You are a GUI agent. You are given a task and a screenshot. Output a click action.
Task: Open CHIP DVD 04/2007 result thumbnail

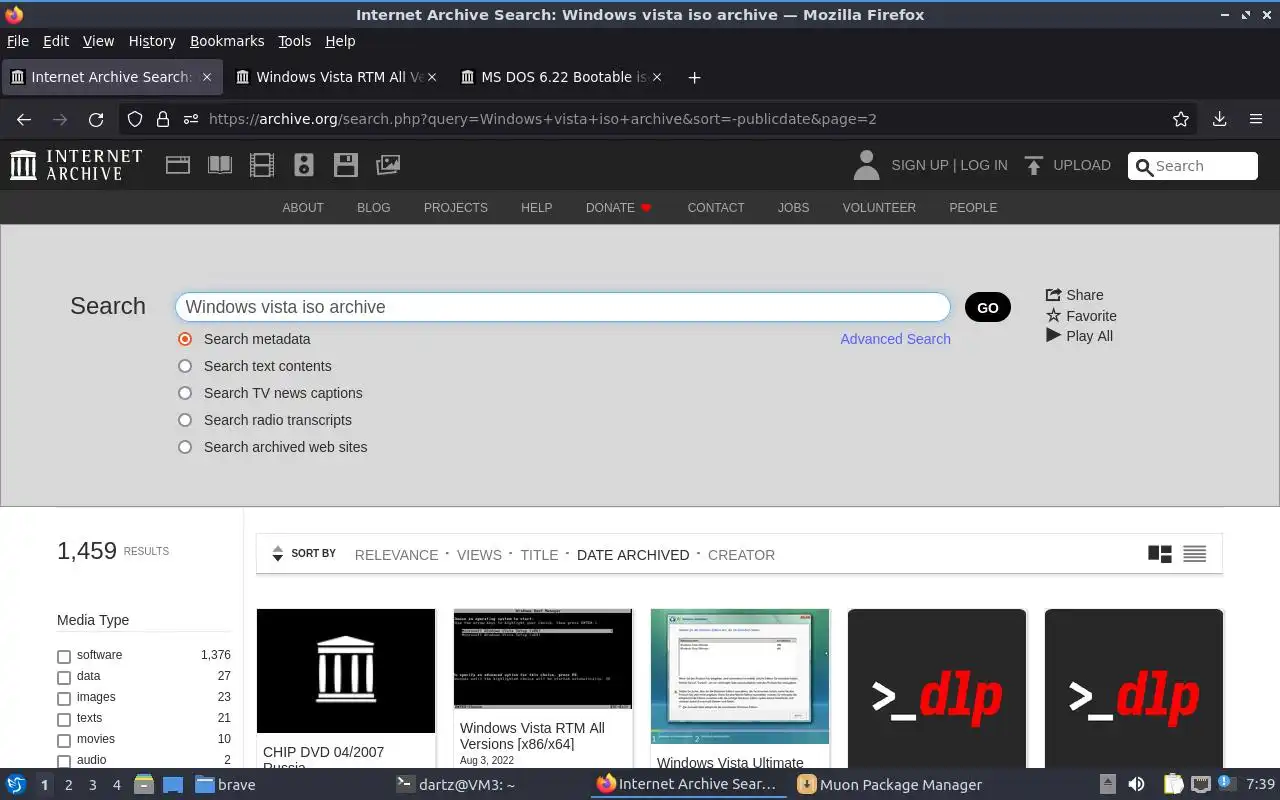pos(346,671)
